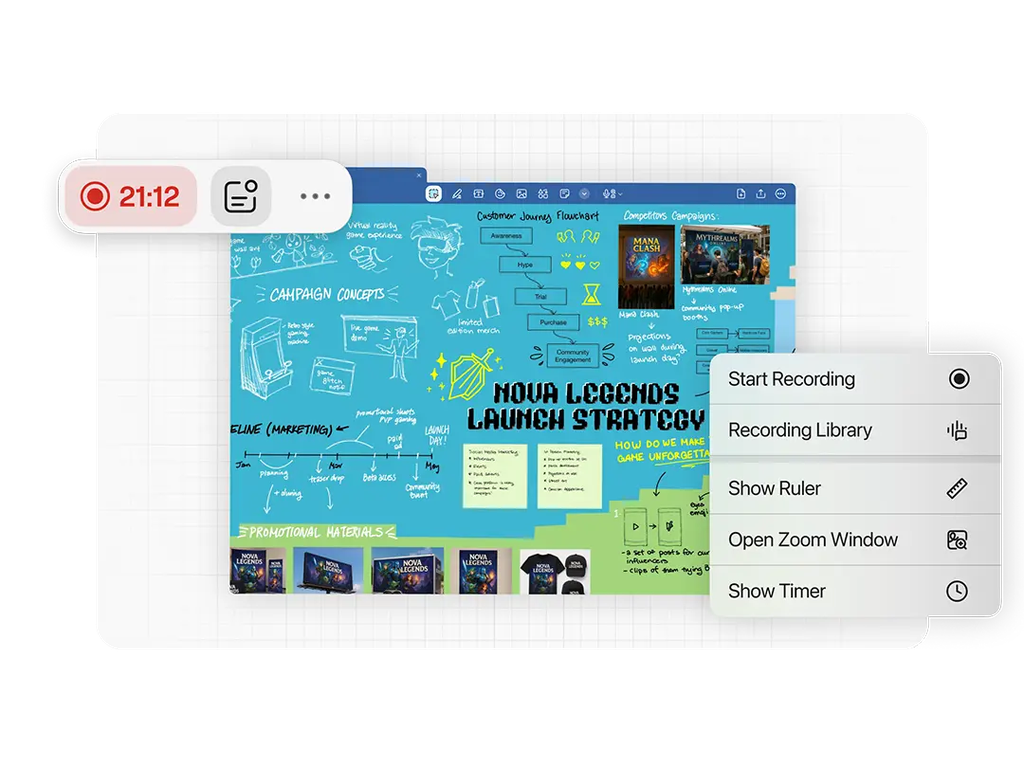
Task: Open the elements tool with four shapes
Action: [543, 193]
